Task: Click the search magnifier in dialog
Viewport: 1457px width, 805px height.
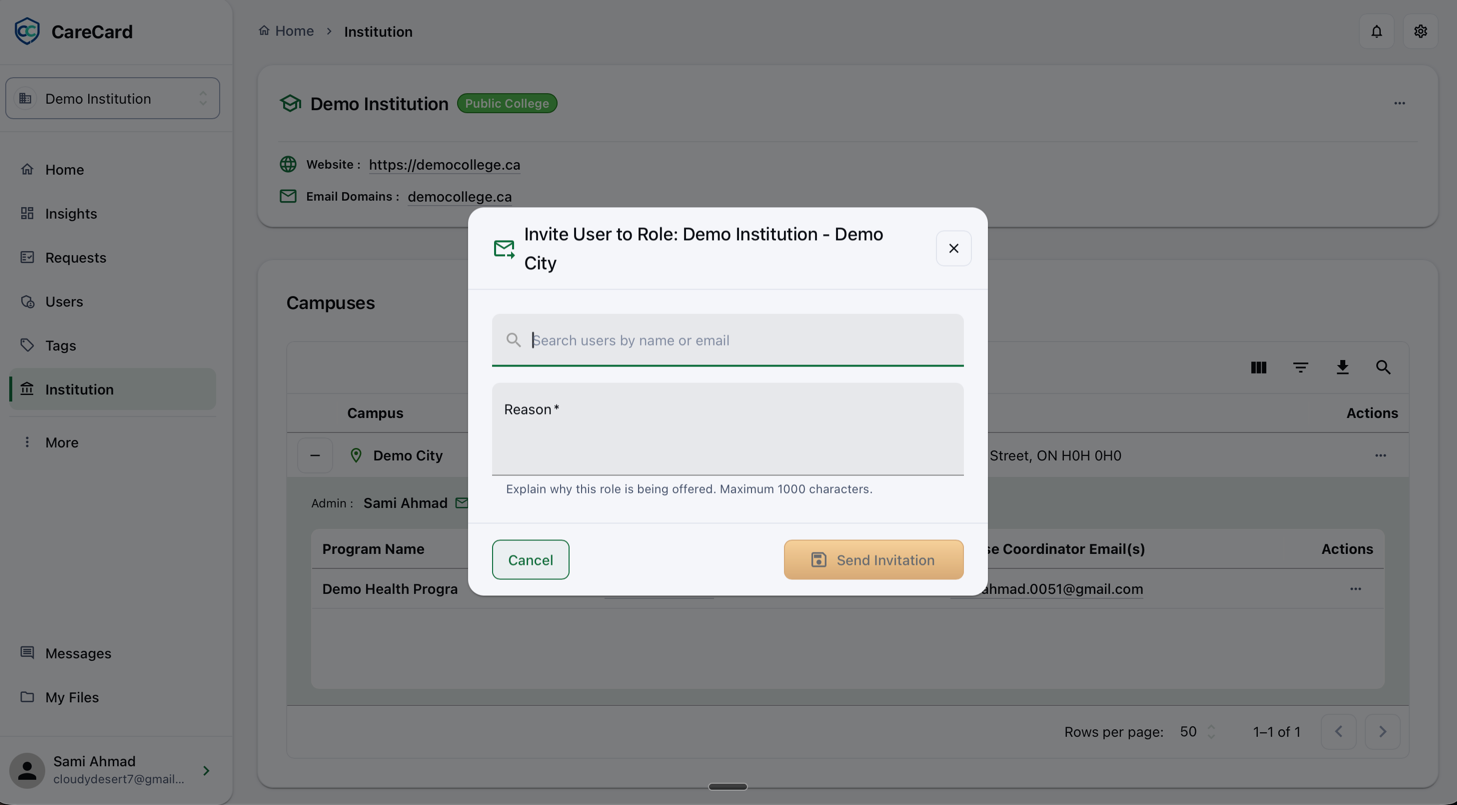Action: (514, 340)
